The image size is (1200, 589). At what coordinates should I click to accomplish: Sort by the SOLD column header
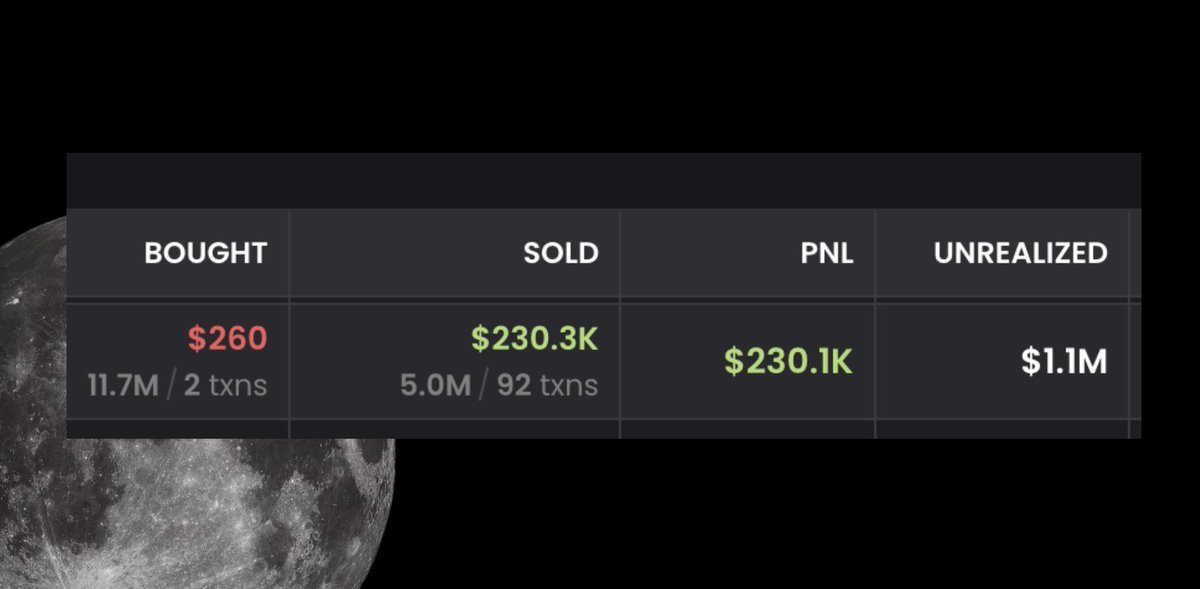pos(561,253)
